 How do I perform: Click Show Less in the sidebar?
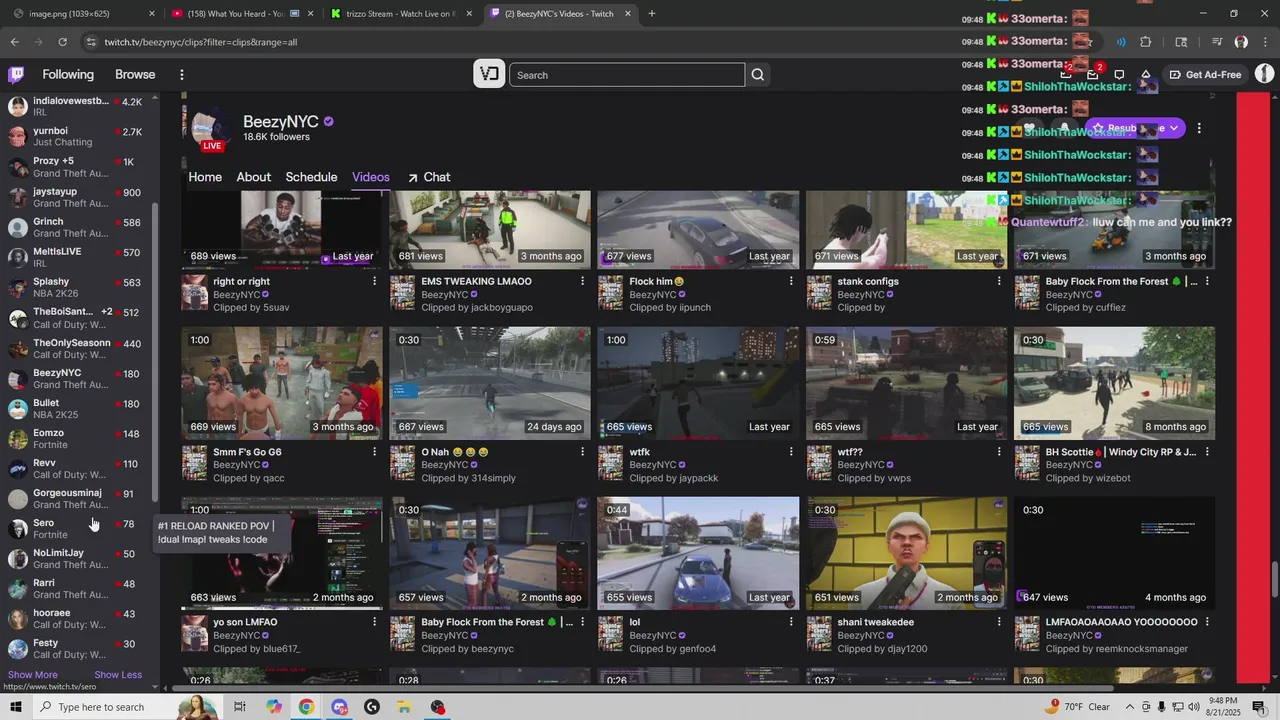click(118, 675)
